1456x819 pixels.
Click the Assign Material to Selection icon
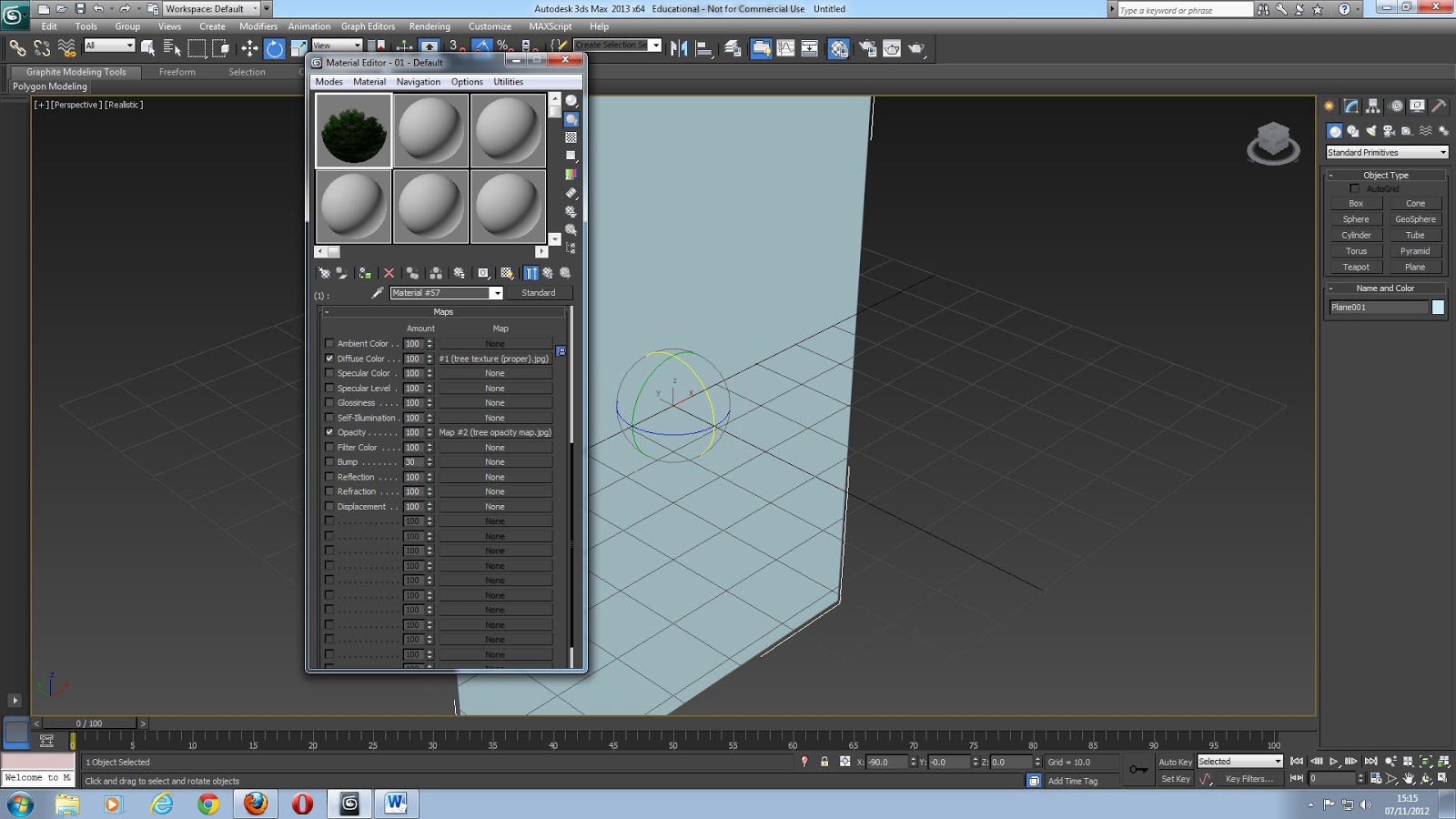pyautogui.click(x=341, y=273)
